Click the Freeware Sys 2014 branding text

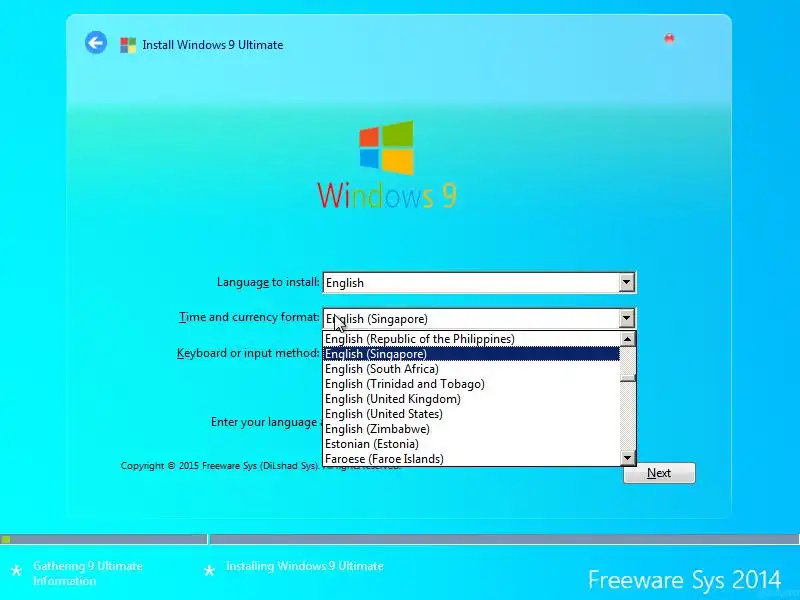[x=684, y=580]
